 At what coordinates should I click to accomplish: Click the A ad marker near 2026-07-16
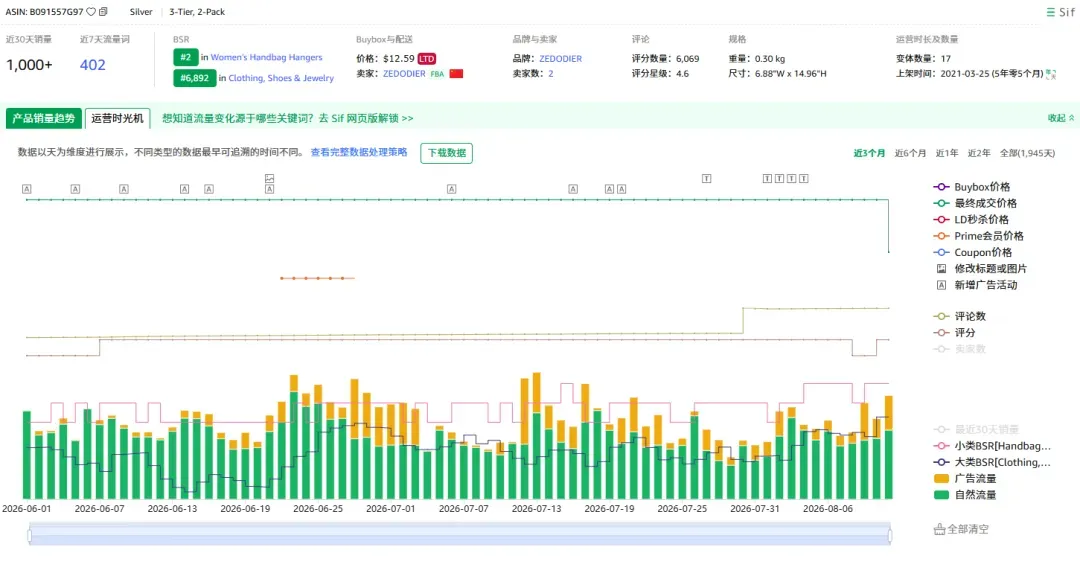(573, 189)
